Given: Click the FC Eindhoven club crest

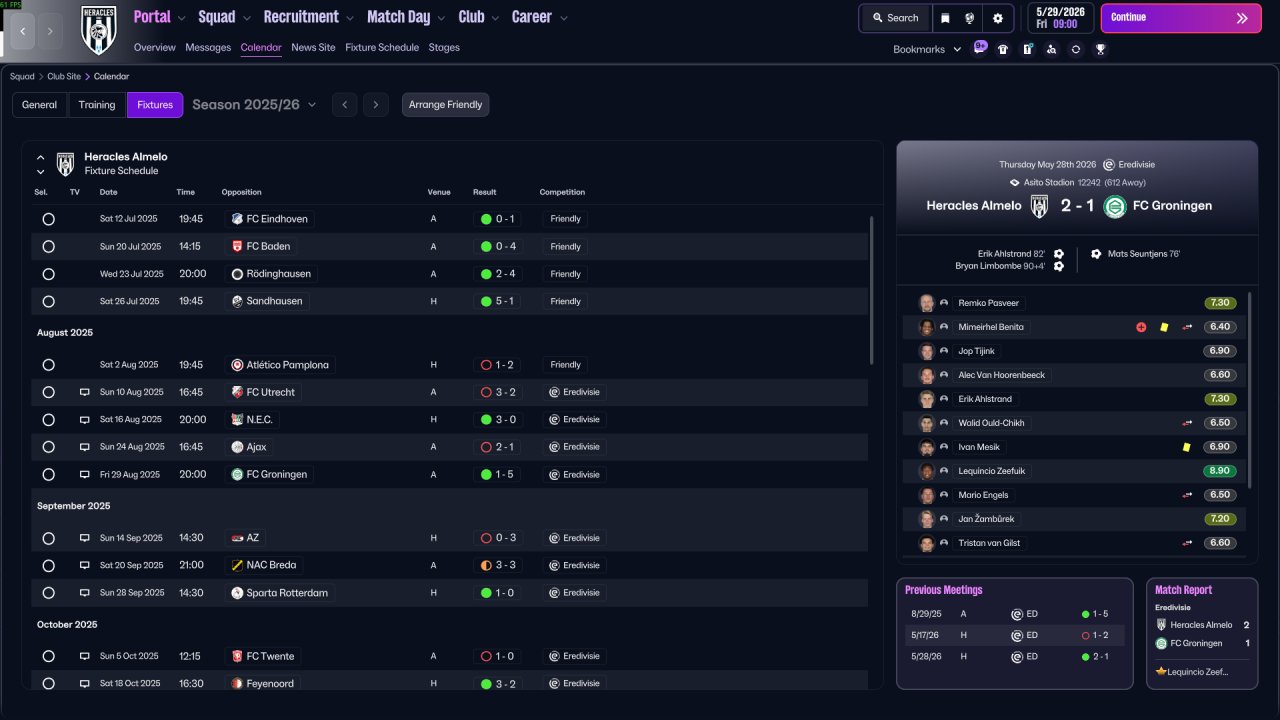Looking at the screenshot, I should click(x=237, y=219).
